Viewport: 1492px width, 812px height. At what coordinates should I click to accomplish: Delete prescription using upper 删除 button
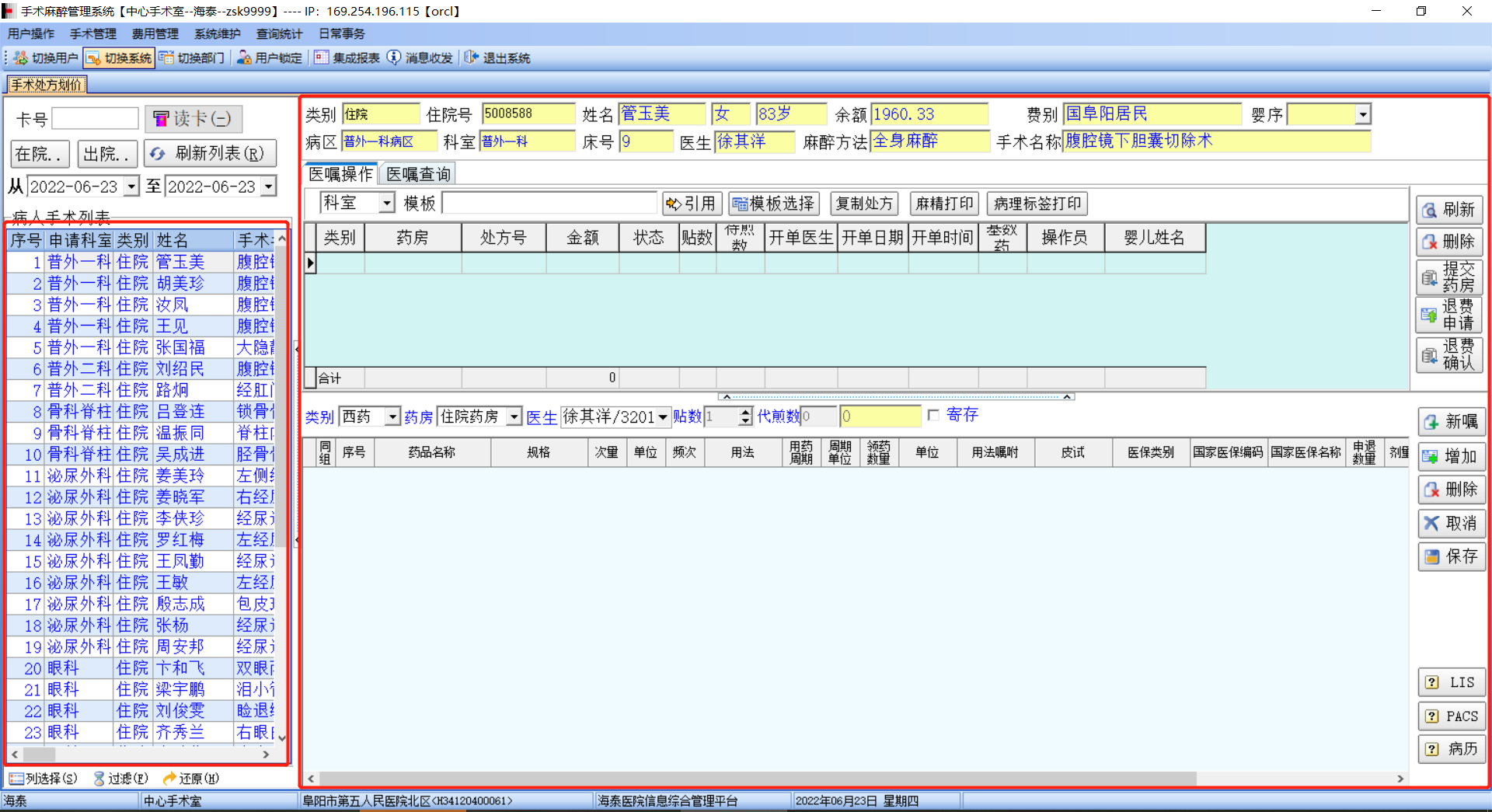pyautogui.click(x=1449, y=242)
